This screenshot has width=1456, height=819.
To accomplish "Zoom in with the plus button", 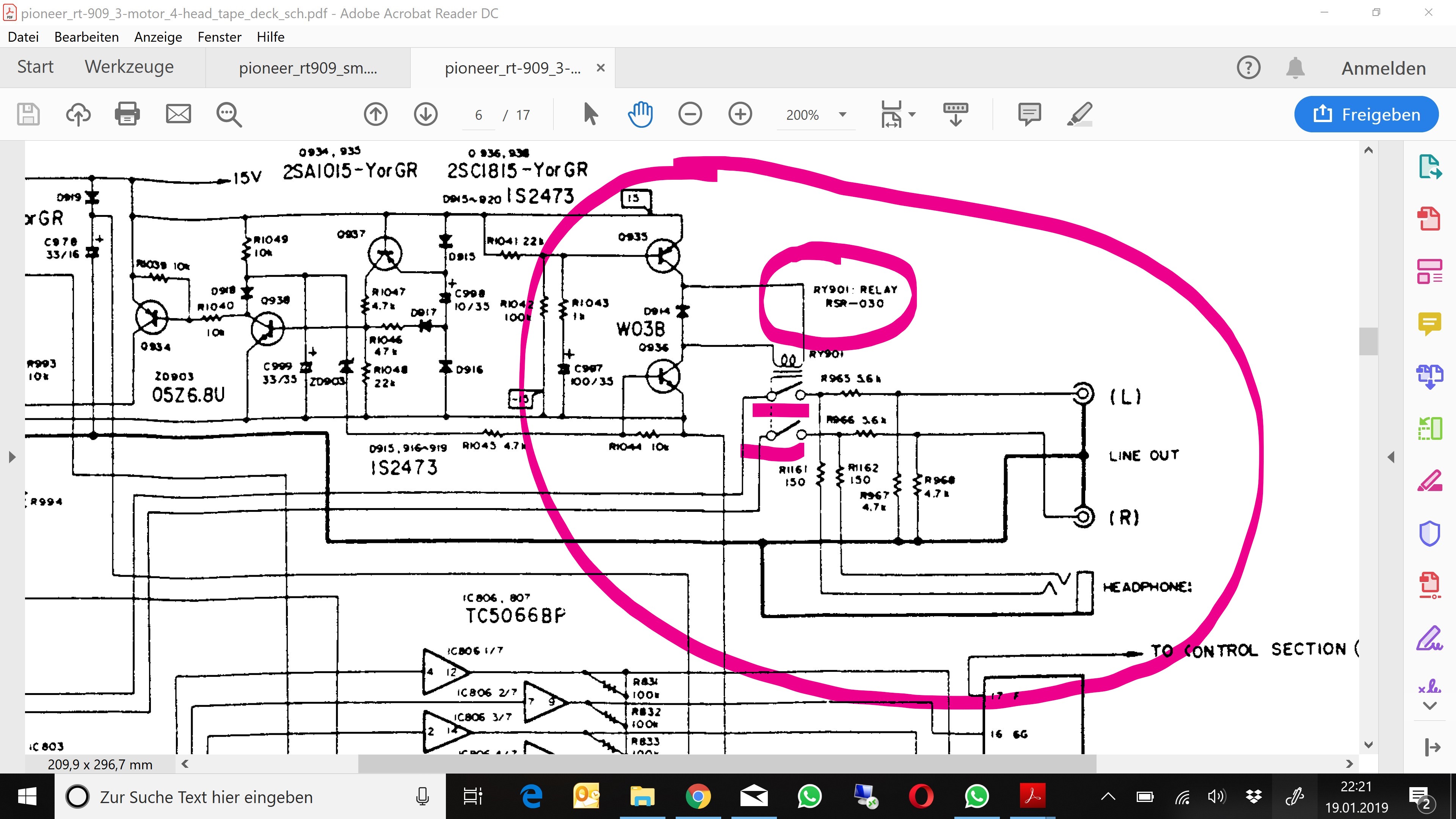I will (x=740, y=114).
